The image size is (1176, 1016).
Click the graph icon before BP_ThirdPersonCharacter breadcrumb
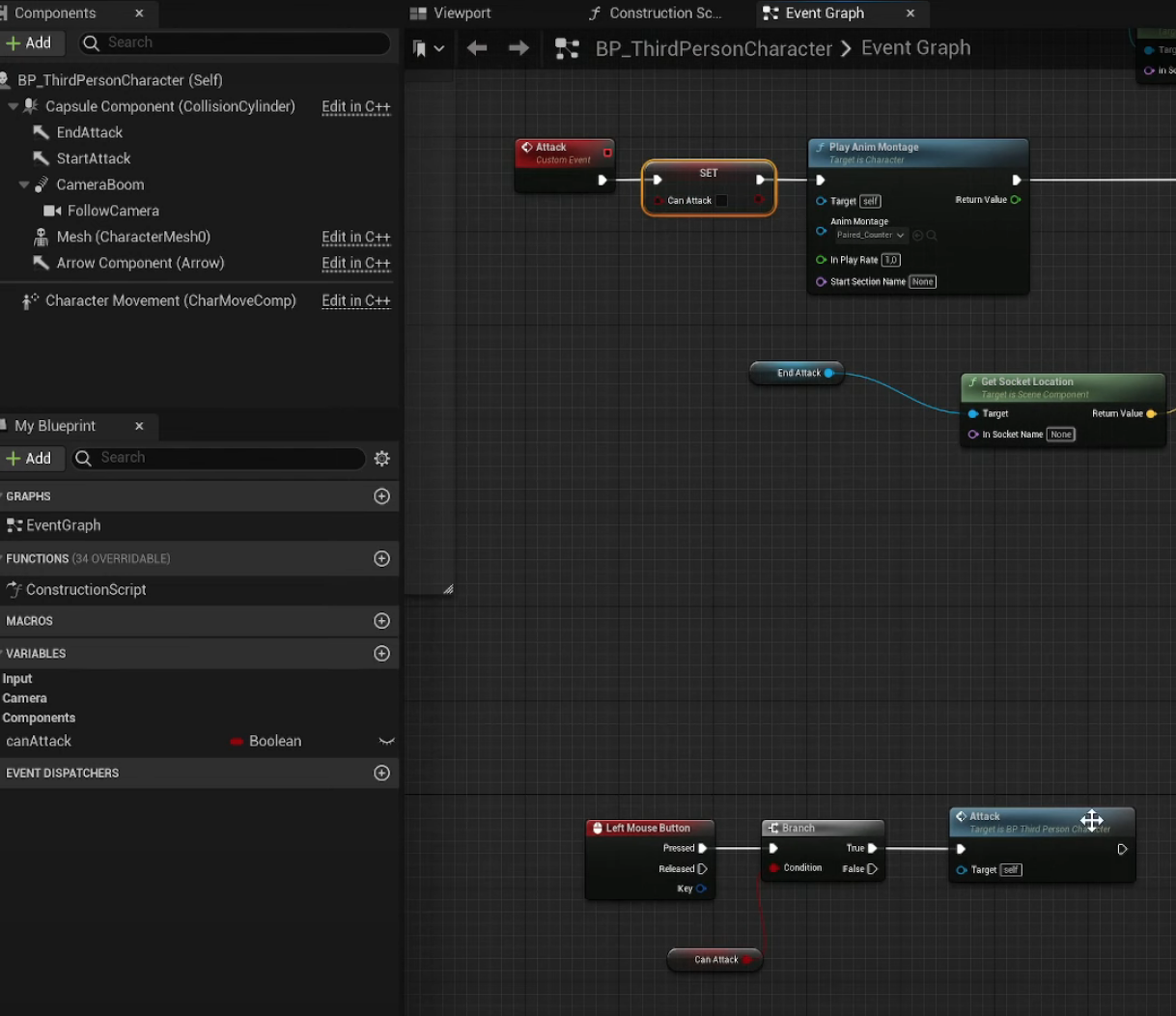point(569,47)
